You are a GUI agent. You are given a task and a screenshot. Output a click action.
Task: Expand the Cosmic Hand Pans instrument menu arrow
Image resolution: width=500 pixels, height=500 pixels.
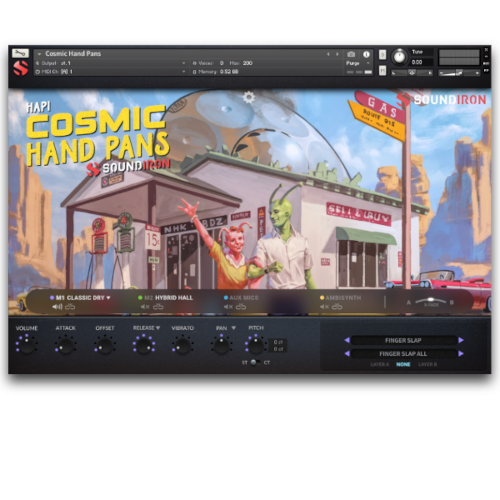[39, 54]
